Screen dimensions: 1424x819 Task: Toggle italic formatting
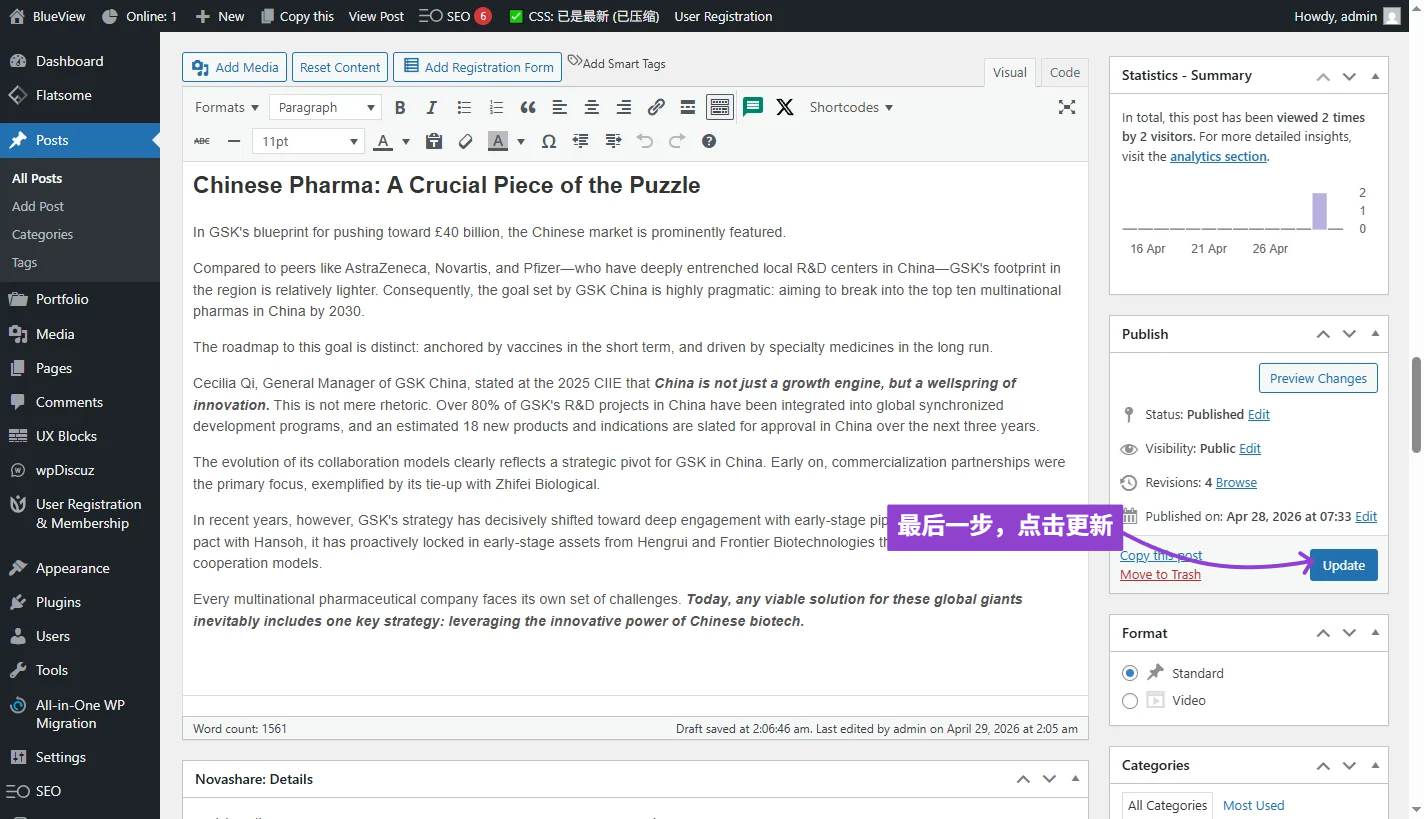coord(432,107)
